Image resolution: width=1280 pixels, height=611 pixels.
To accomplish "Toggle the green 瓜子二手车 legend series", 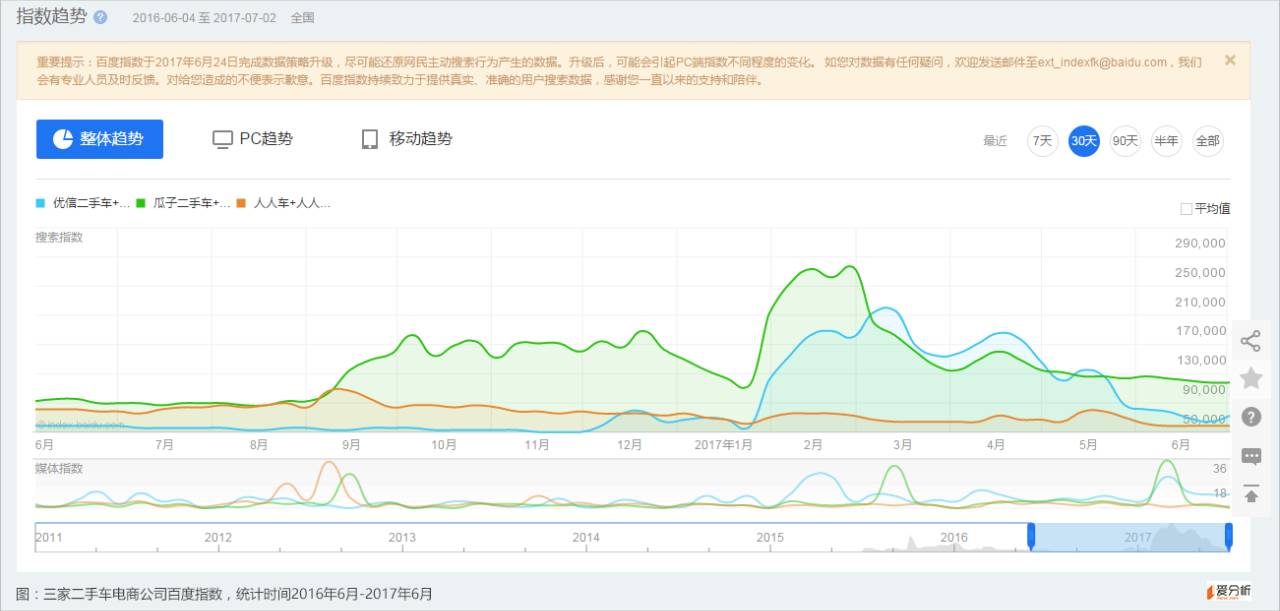I will click(184, 203).
